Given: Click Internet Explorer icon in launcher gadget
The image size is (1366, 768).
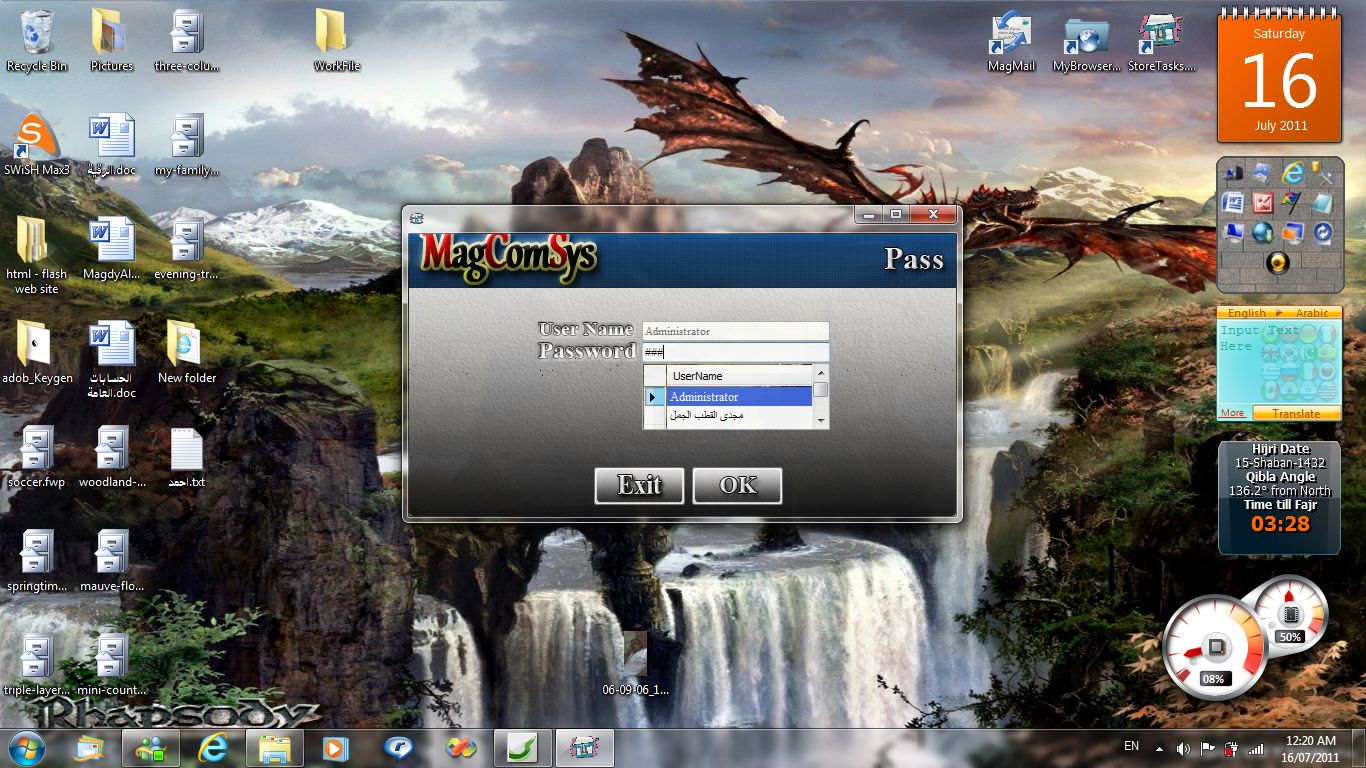Looking at the screenshot, I should (x=1292, y=173).
